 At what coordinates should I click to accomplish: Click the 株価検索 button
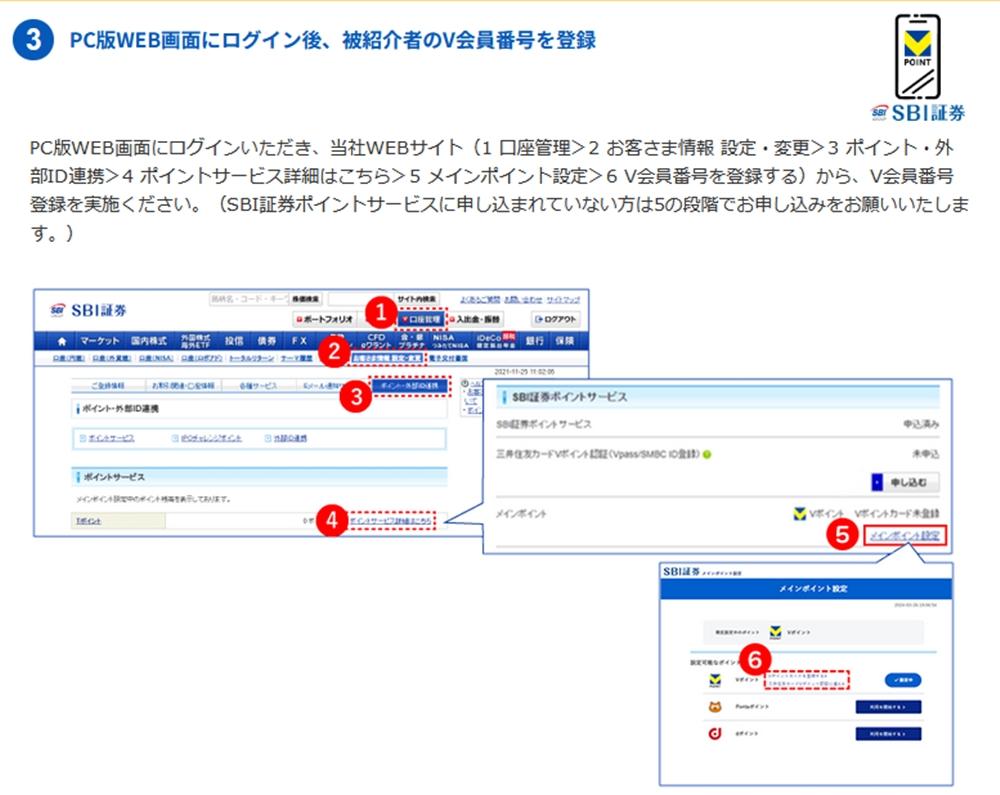pyautogui.click(x=306, y=299)
